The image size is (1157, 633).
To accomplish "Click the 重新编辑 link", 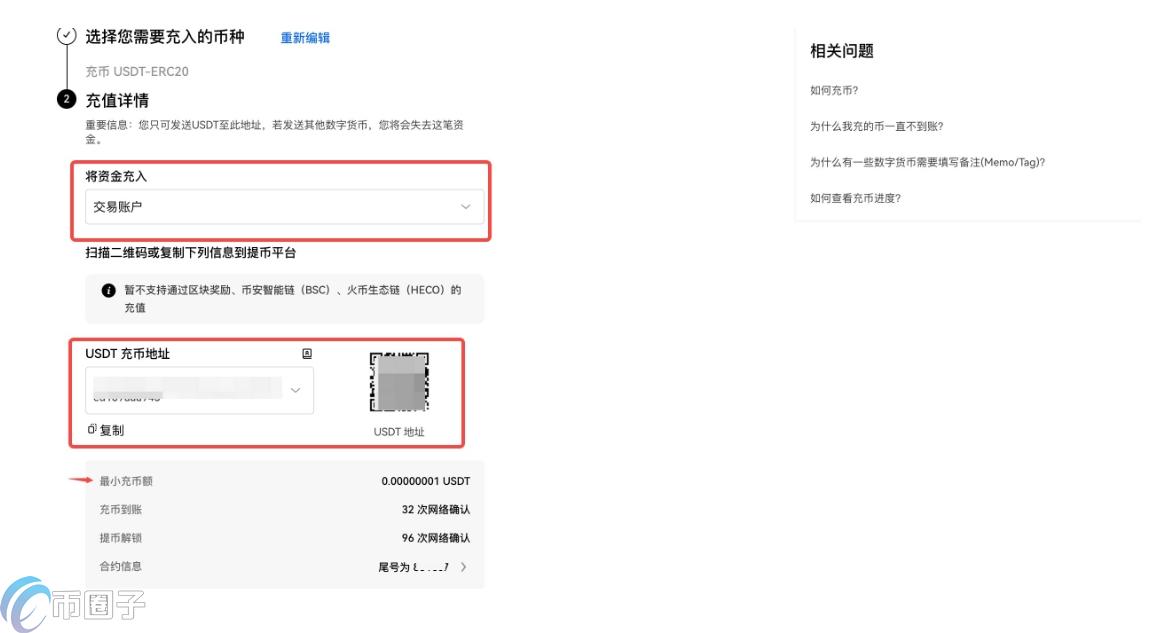I will pyautogui.click(x=305, y=38).
